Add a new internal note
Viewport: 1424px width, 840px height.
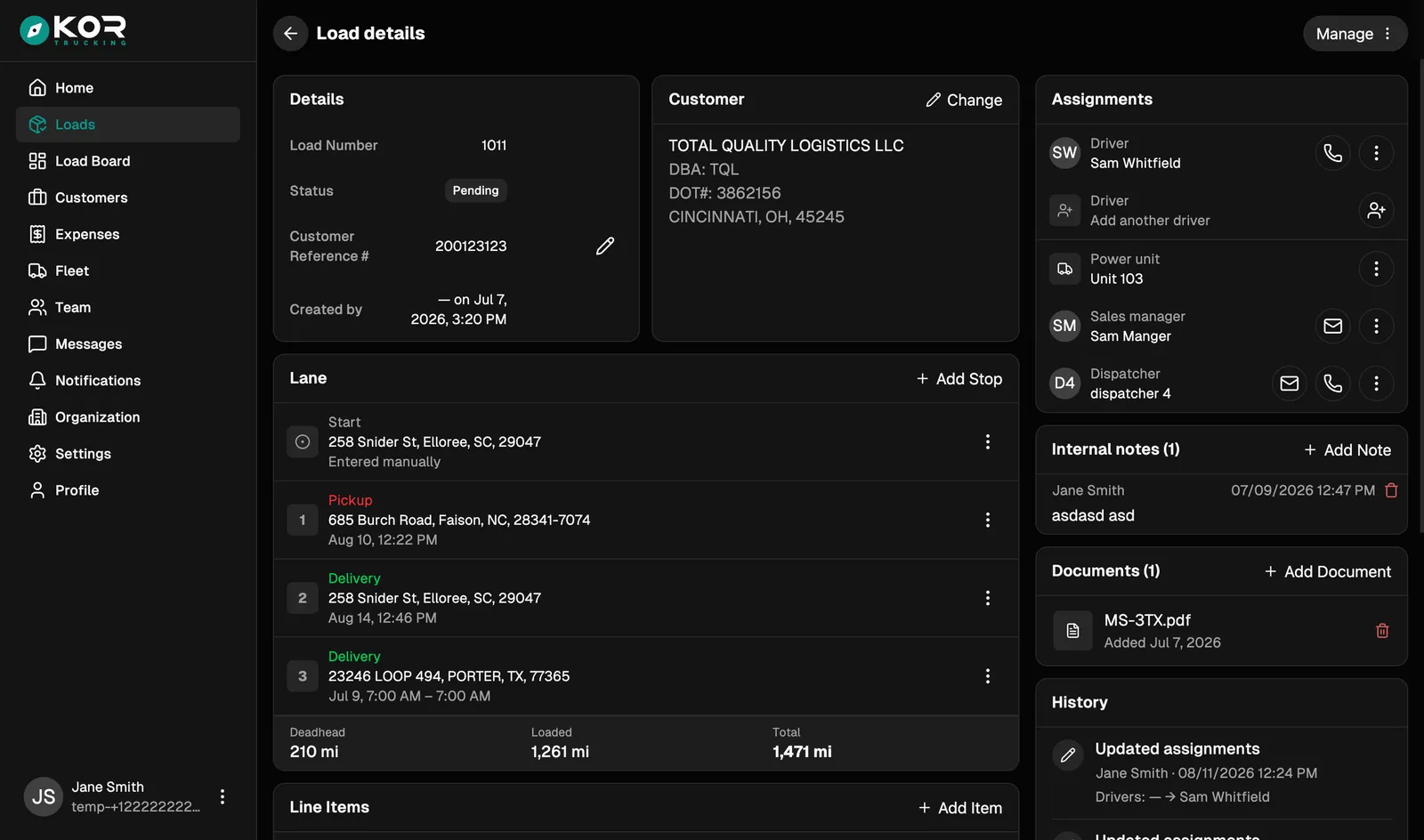(1347, 450)
